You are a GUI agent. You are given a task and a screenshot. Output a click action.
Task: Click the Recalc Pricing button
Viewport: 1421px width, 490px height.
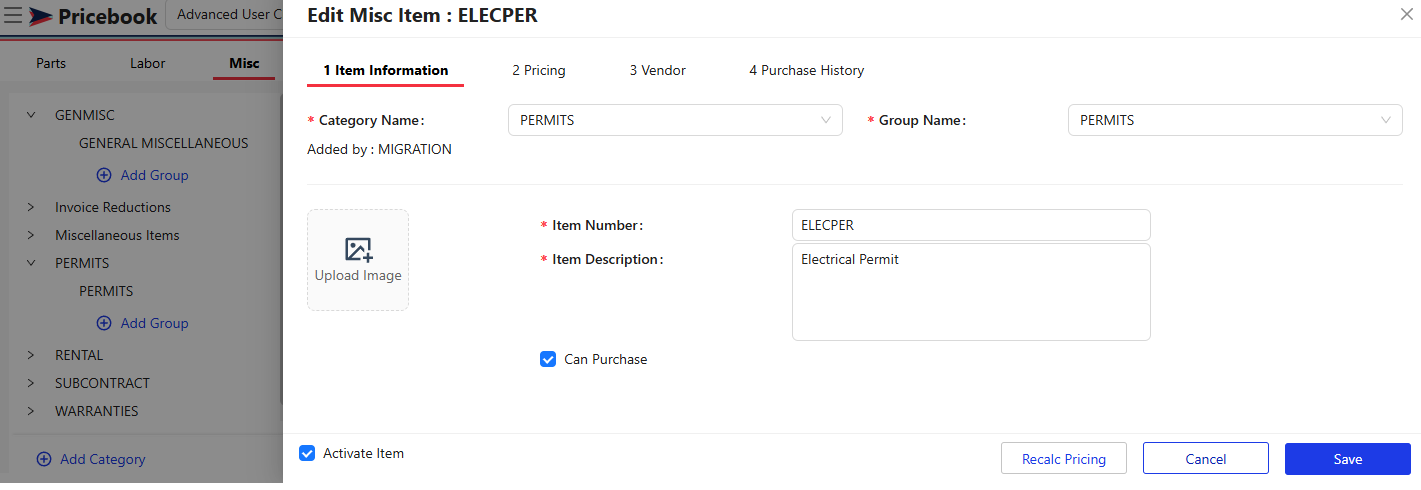[1064, 459]
